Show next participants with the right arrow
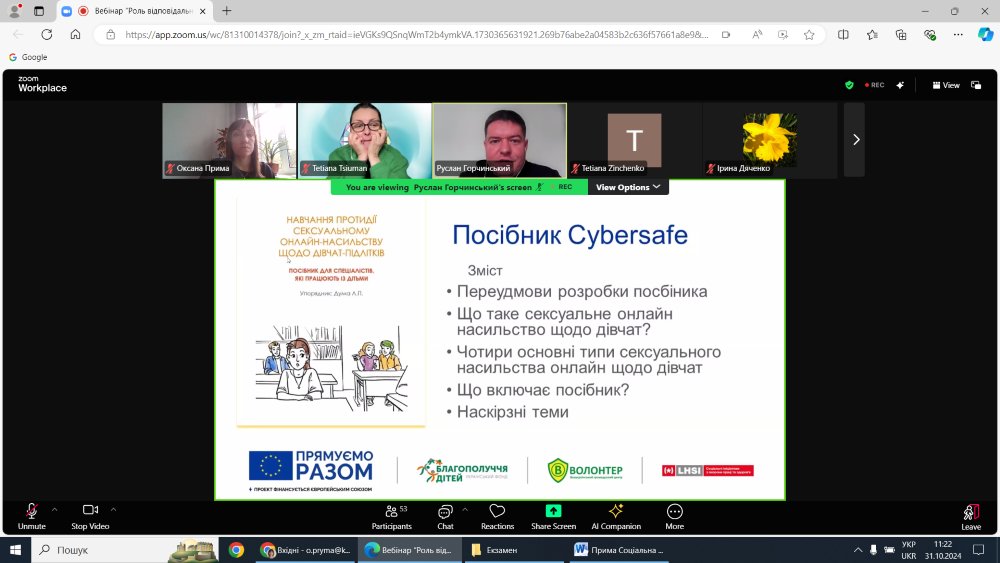Screen dimensions: 1000x563 click(855, 140)
